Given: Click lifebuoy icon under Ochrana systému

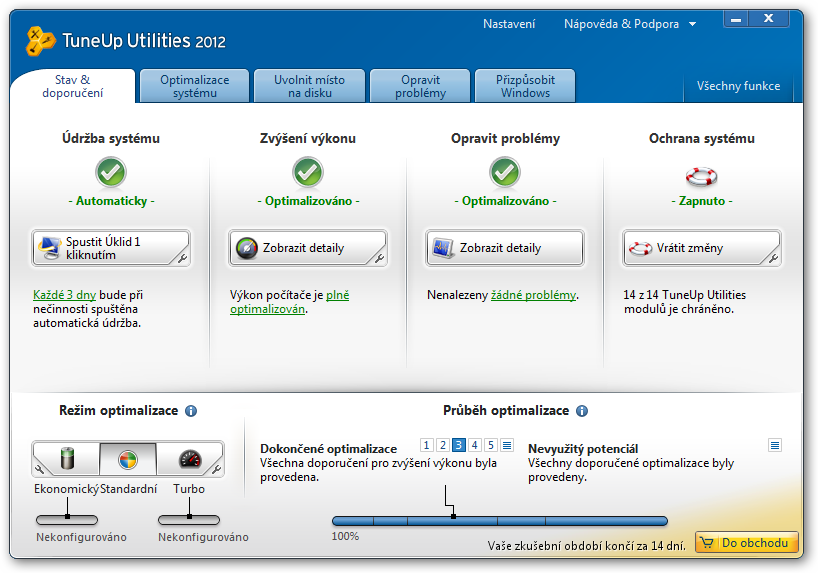Looking at the screenshot, I should coord(701,176).
